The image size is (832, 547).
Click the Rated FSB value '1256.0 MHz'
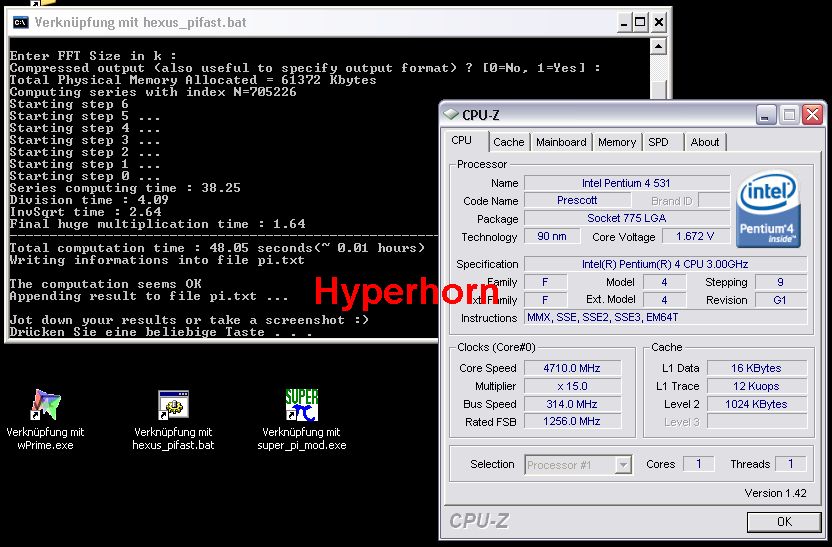click(572, 421)
